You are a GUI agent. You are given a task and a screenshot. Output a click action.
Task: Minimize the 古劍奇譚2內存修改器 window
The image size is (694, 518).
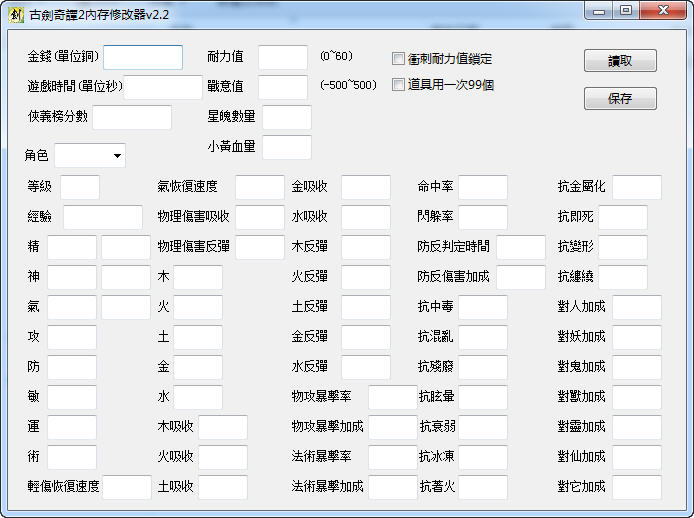coord(601,11)
